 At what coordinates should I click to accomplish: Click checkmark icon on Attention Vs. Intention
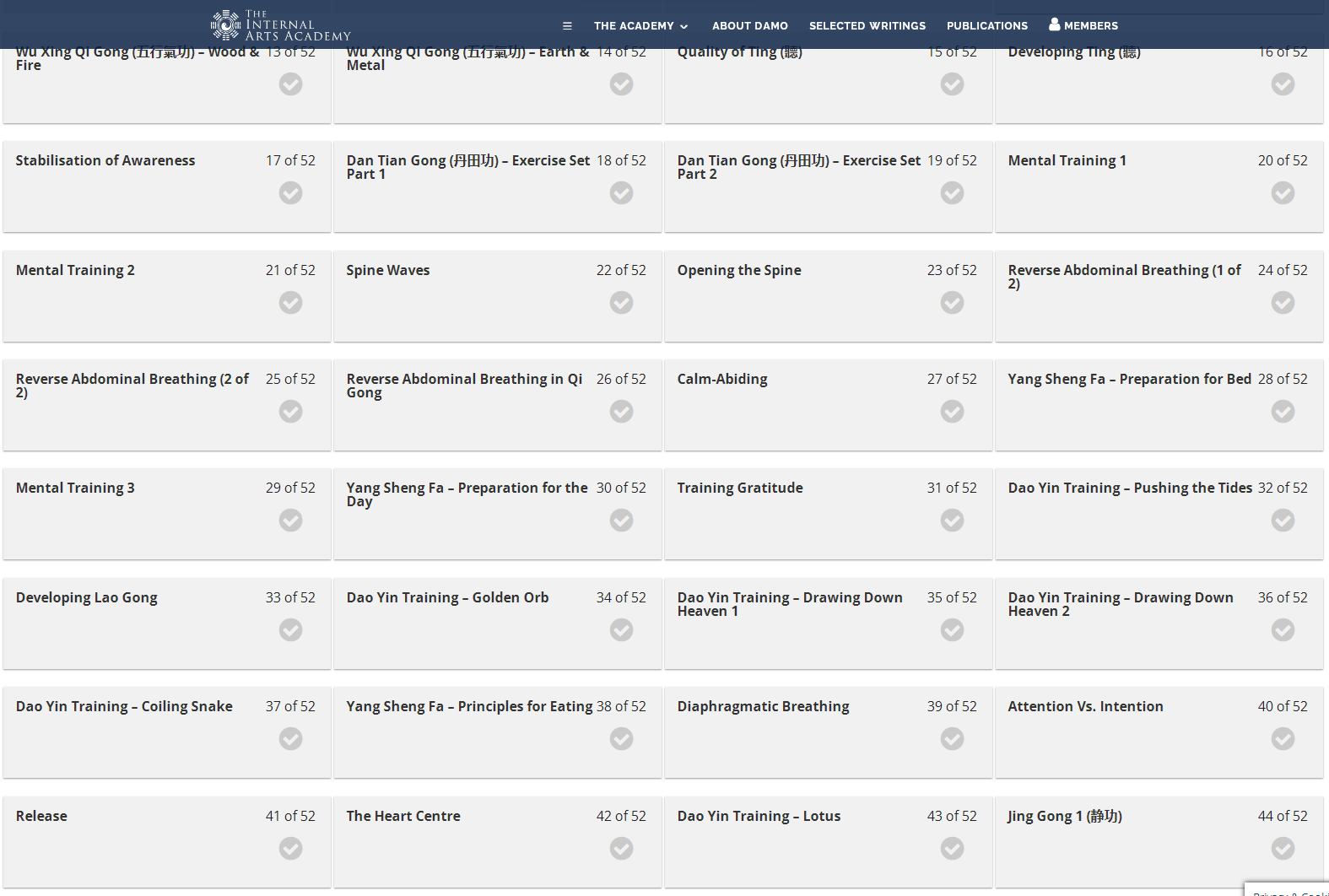[x=1283, y=738]
